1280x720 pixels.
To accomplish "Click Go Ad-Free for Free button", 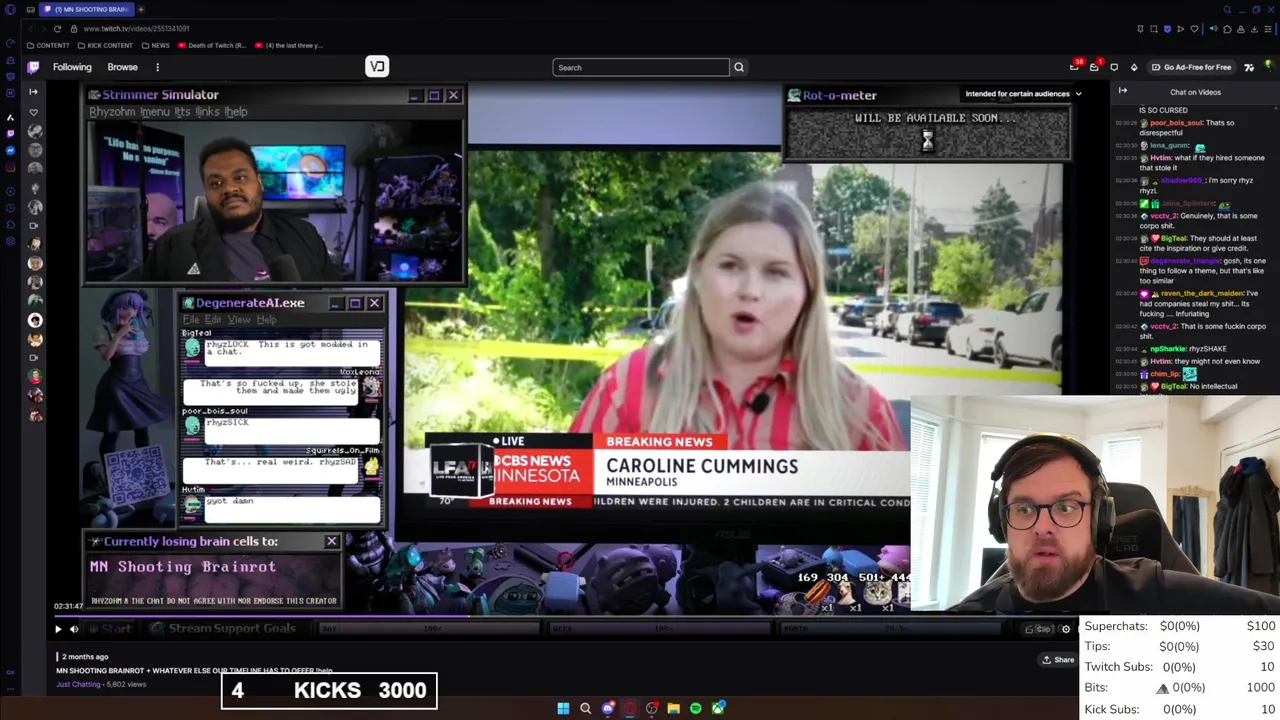I will (1191, 67).
